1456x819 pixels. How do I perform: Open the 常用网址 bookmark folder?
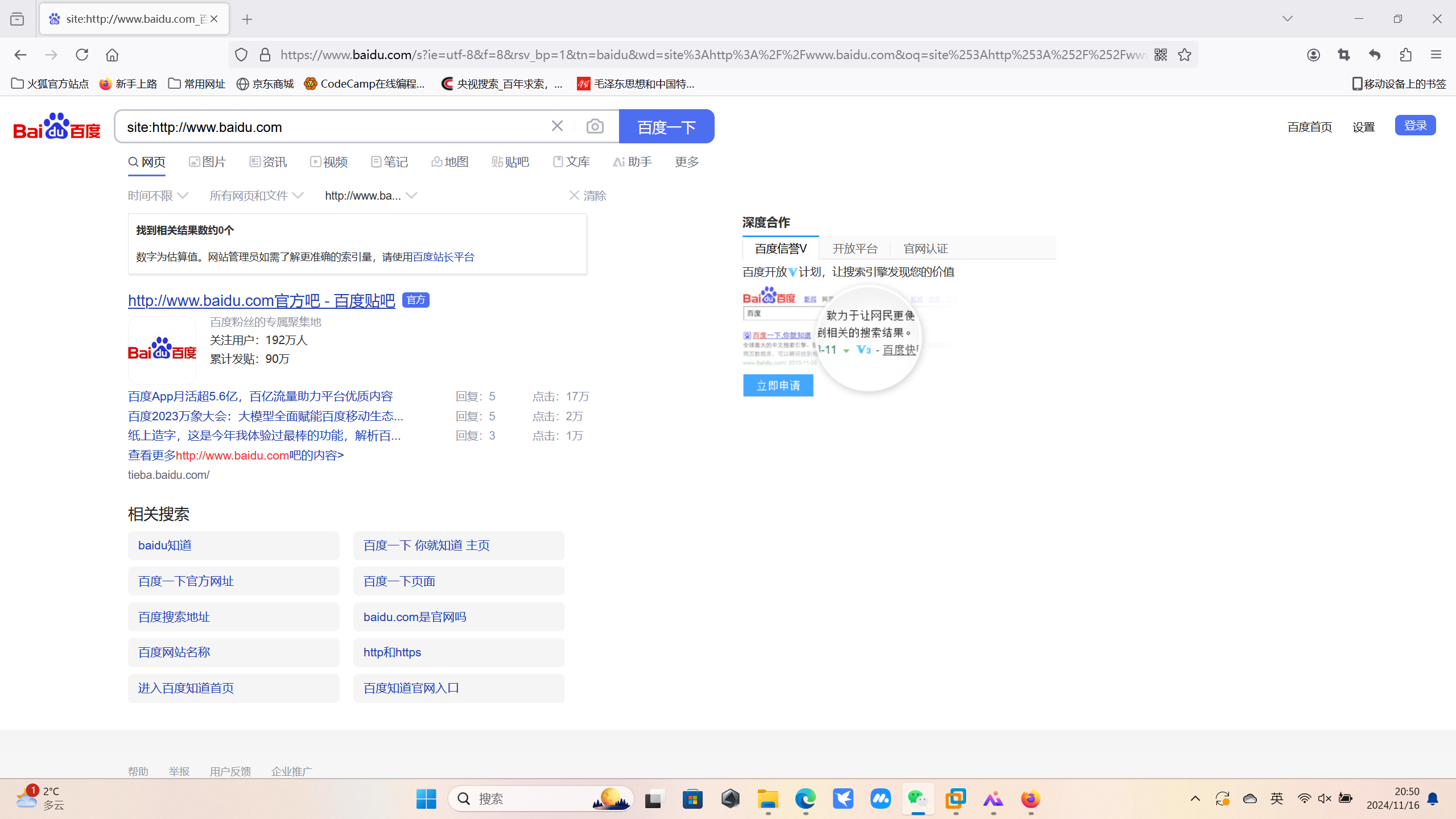click(197, 84)
